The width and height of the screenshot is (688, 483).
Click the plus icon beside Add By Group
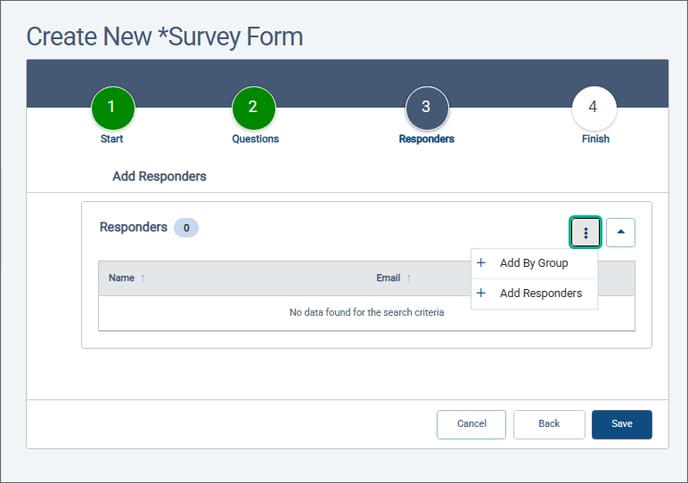tap(481, 263)
